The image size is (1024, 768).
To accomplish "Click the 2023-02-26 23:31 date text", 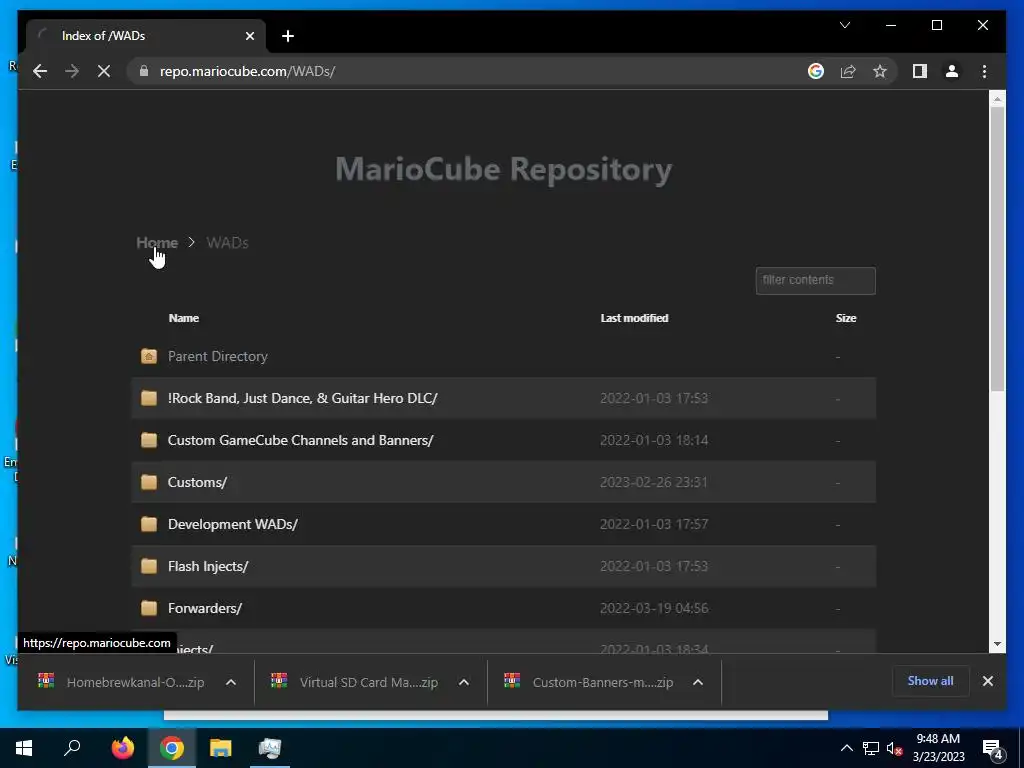I will pos(654,482).
